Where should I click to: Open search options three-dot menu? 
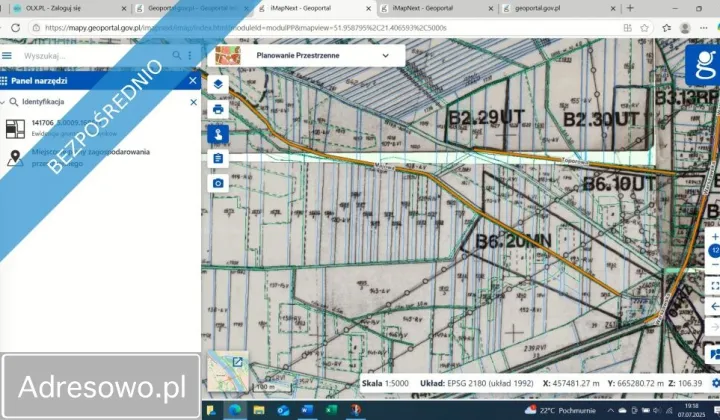(190, 56)
